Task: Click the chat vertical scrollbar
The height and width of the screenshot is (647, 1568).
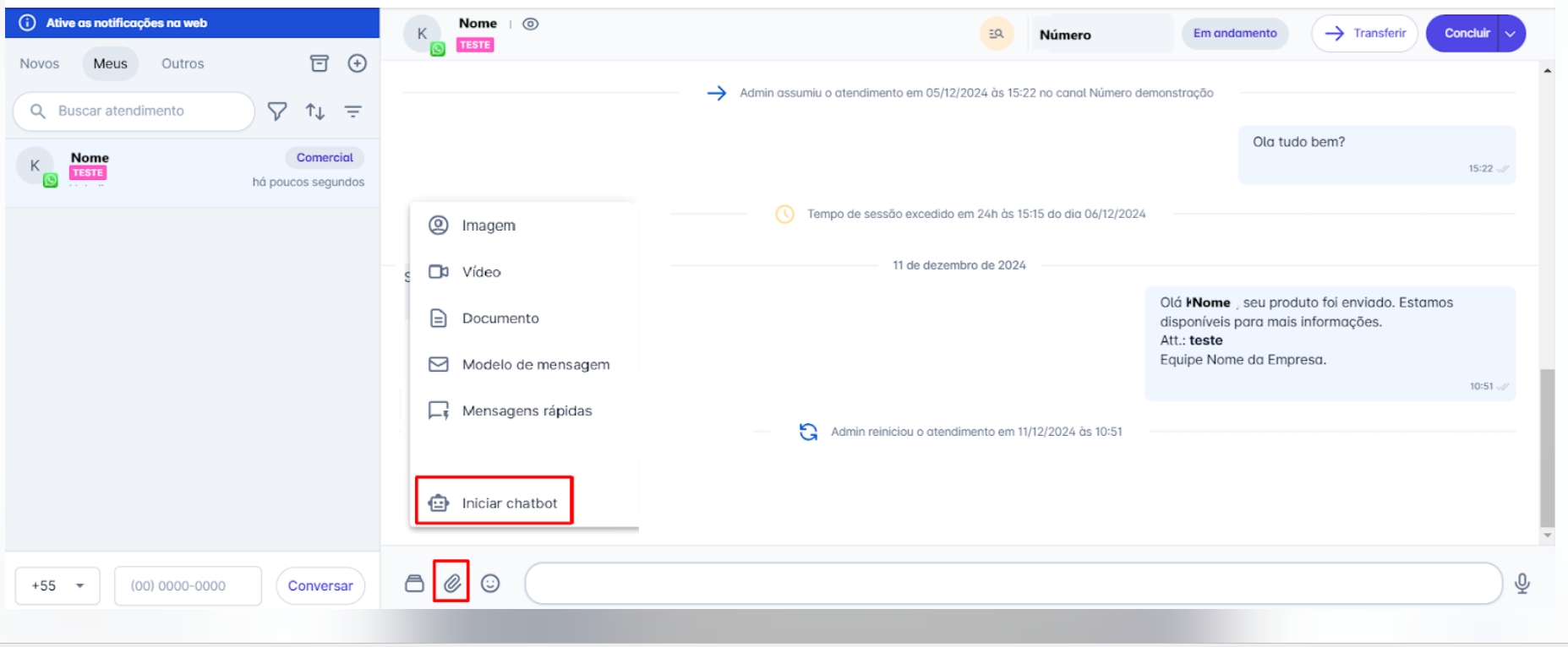Action: [1547, 448]
